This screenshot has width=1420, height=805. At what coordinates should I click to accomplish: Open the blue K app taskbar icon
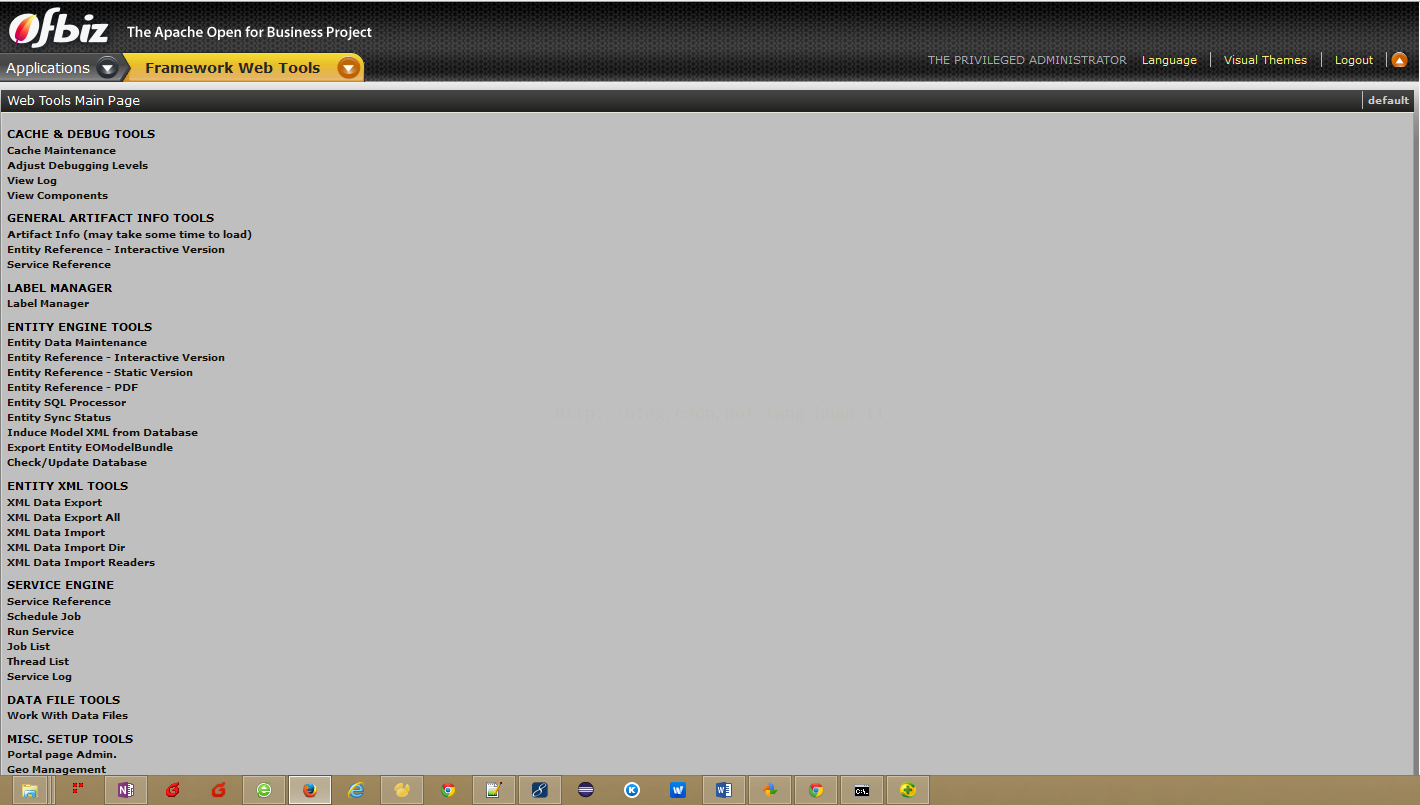632,790
